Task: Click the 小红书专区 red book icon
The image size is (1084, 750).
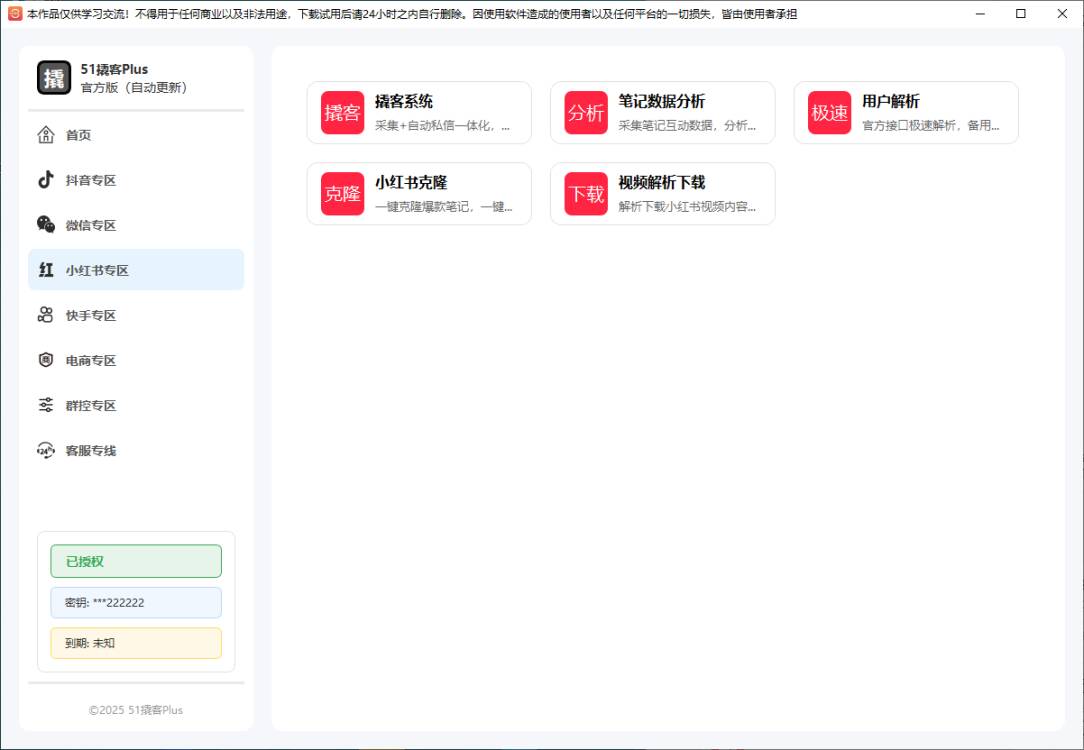Action: tap(45, 269)
